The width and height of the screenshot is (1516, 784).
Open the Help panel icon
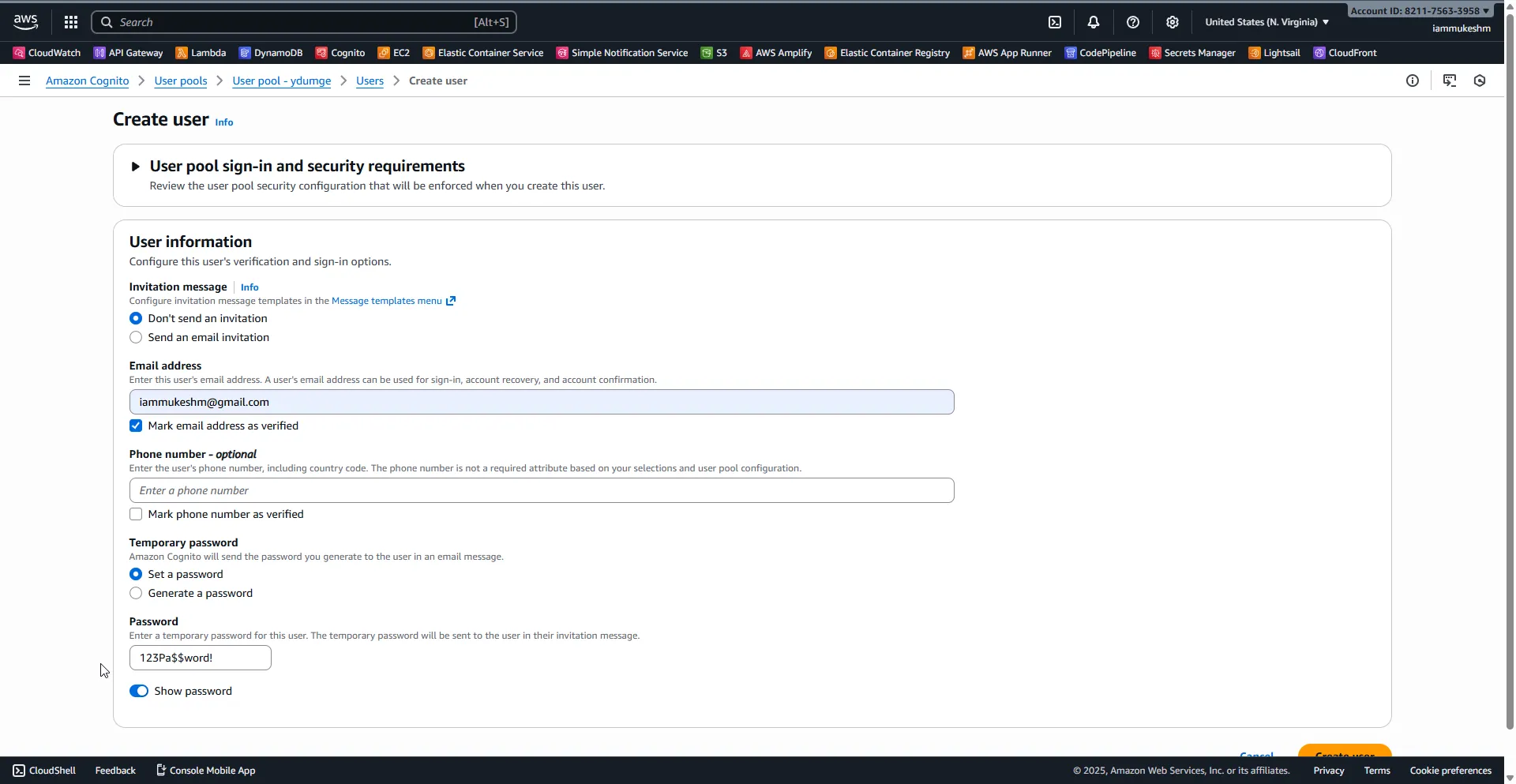click(1133, 21)
